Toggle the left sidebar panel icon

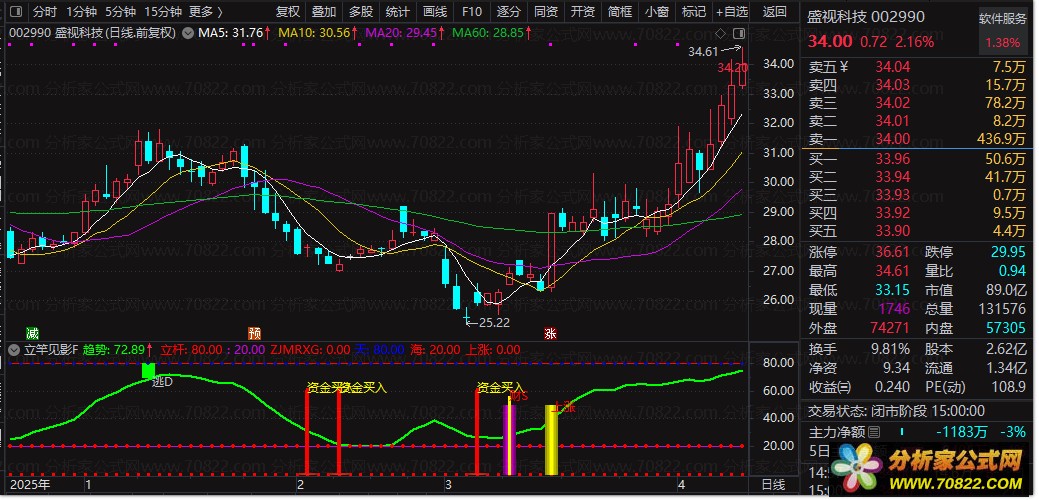[16, 11]
